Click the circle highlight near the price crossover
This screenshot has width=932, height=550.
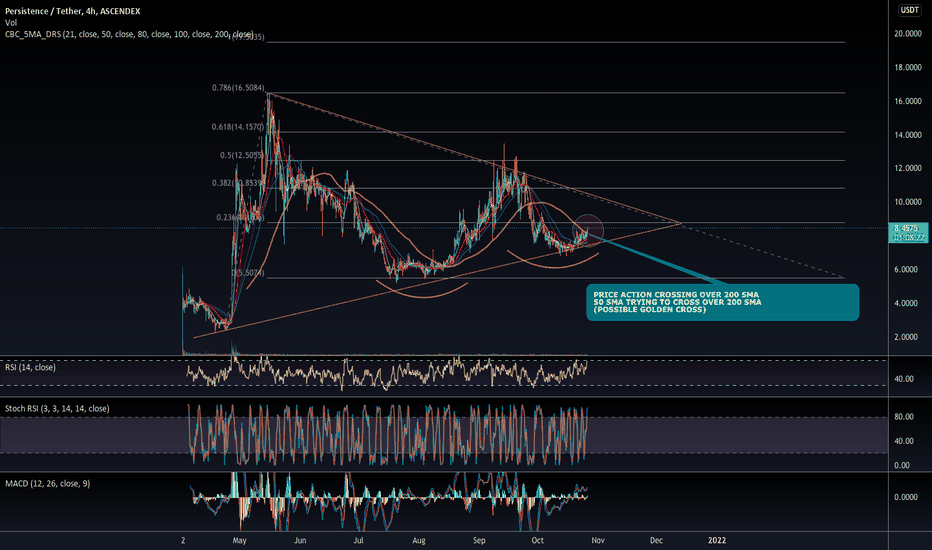(x=588, y=230)
